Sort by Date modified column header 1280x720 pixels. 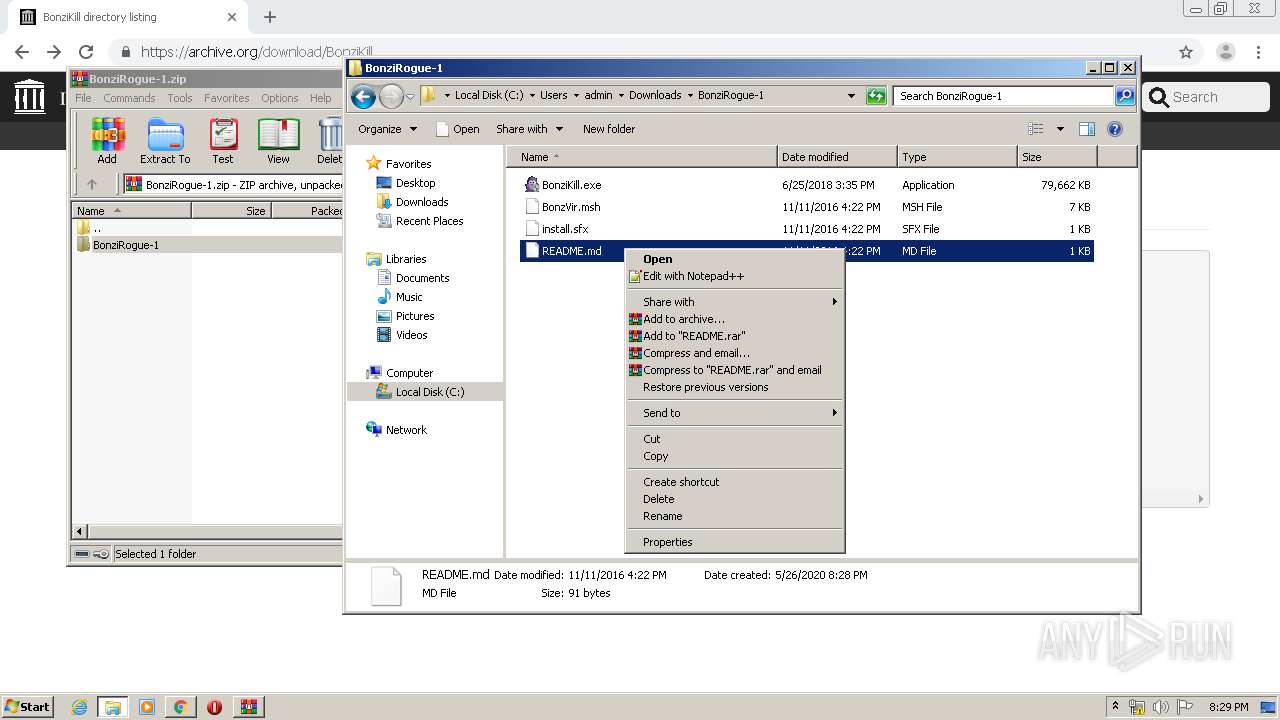[x=837, y=157]
